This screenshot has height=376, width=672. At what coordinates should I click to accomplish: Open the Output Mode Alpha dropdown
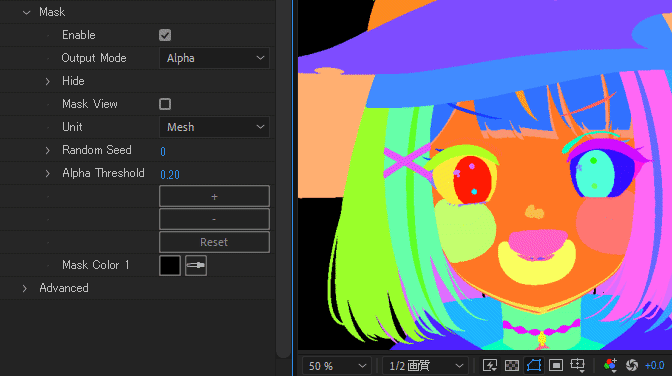[x=214, y=58]
